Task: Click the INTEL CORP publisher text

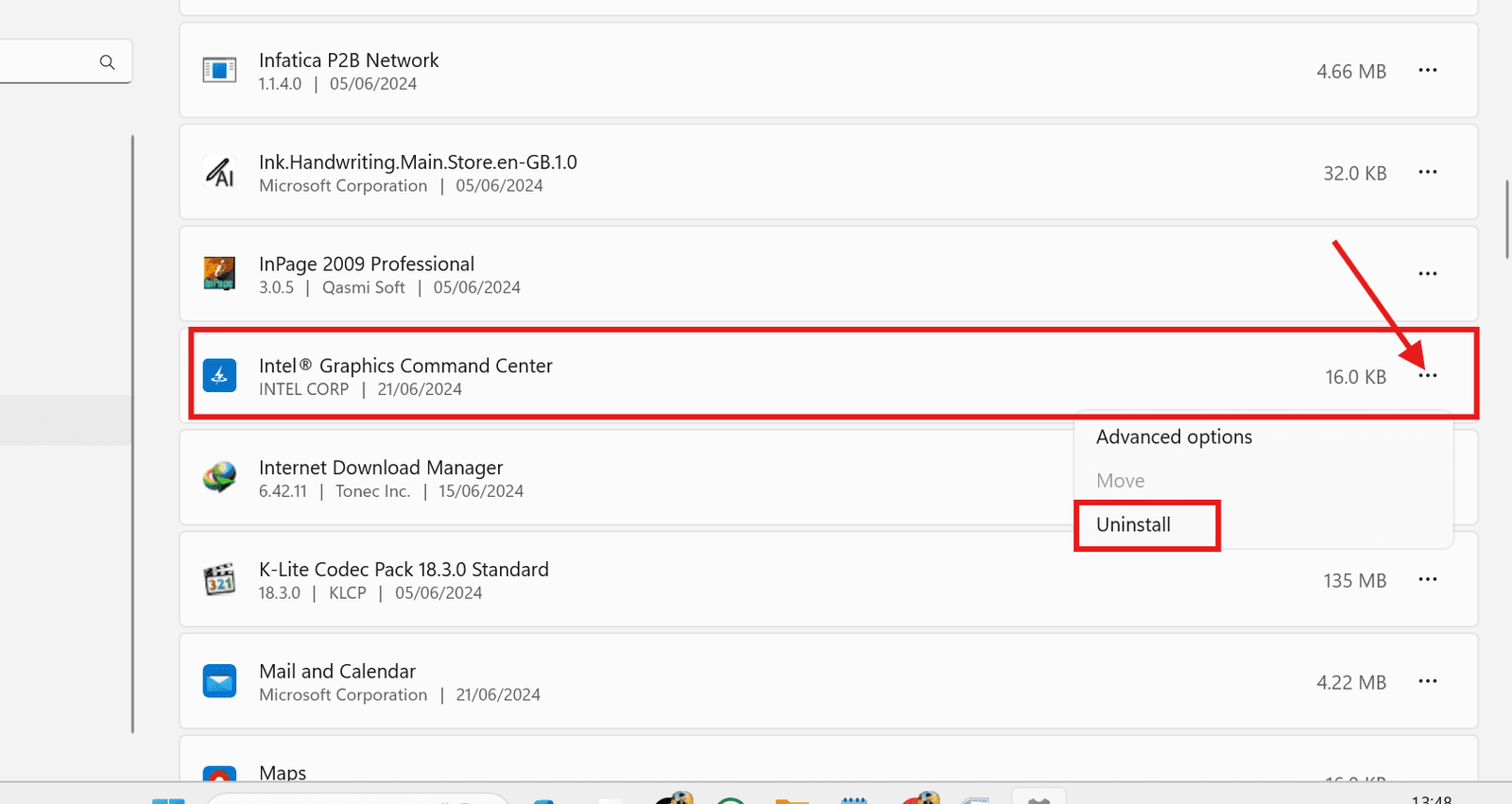Action: [304, 389]
